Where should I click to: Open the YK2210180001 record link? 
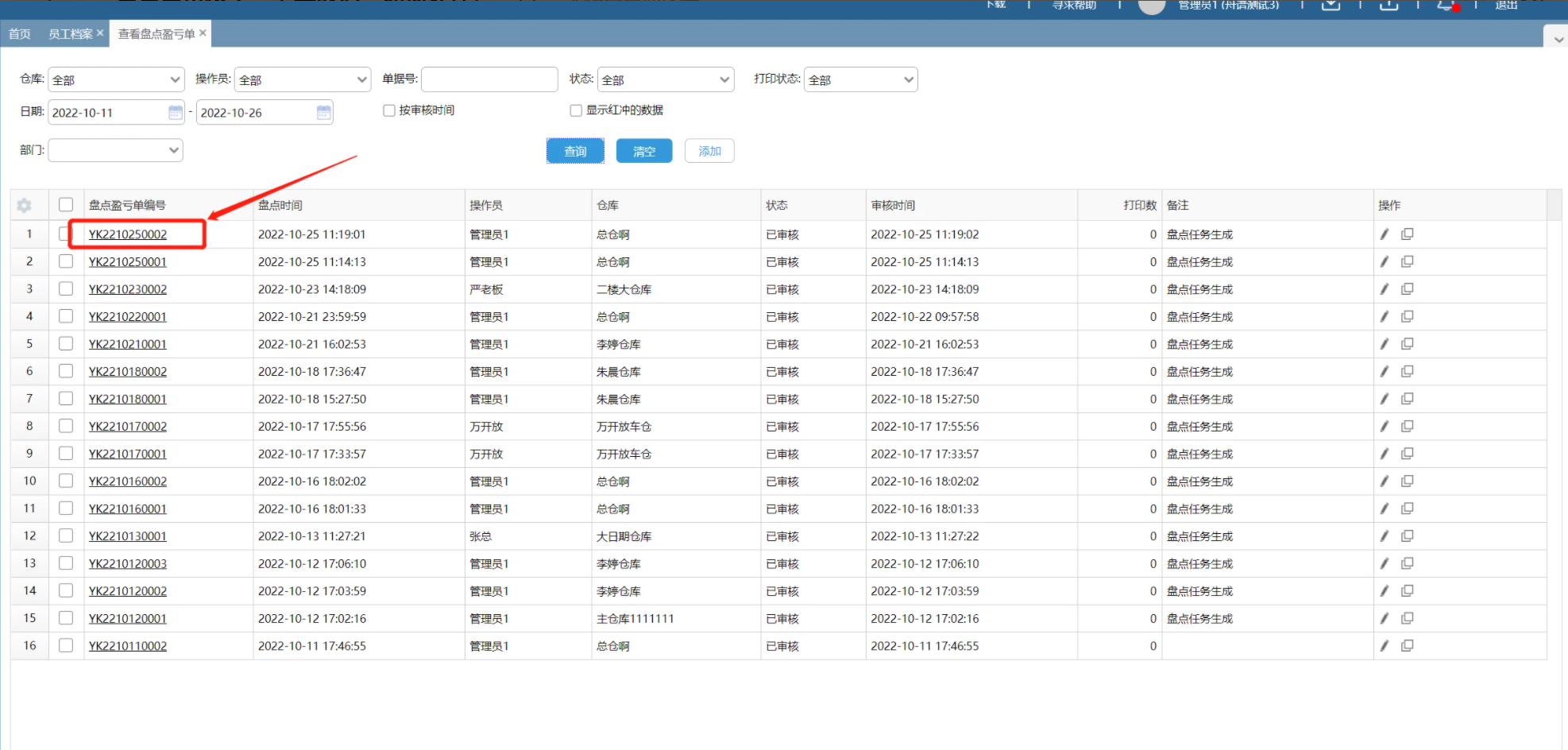pos(128,399)
